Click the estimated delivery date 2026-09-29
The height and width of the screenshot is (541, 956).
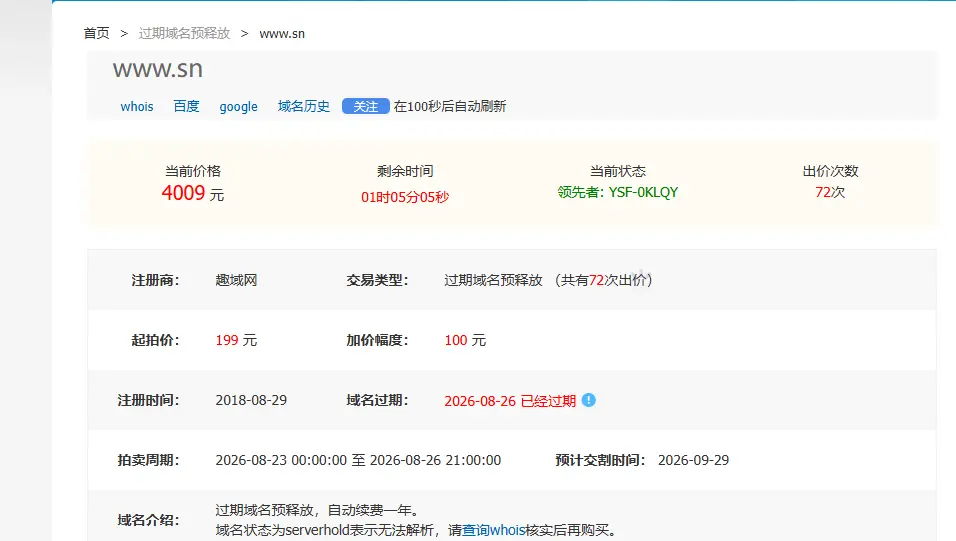pos(693,460)
